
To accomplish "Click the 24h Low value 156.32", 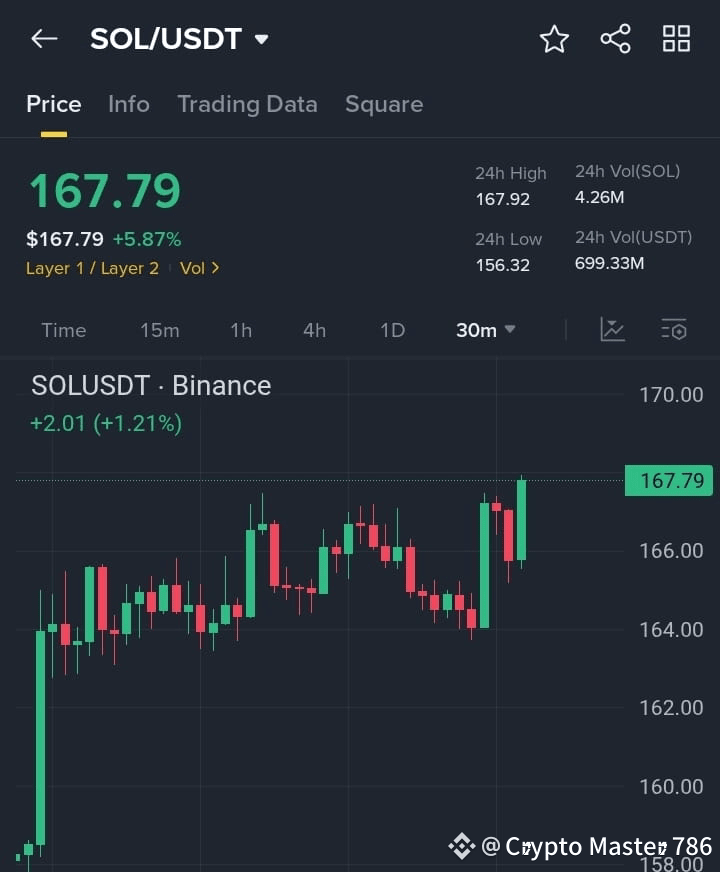I will [x=503, y=265].
